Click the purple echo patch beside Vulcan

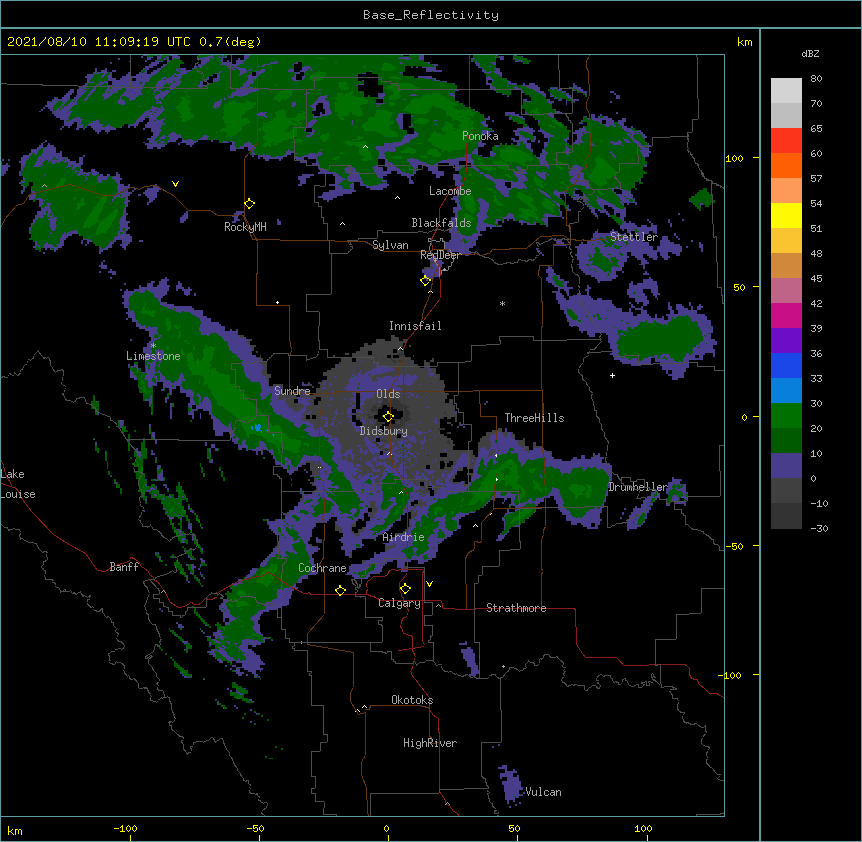[x=510, y=784]
